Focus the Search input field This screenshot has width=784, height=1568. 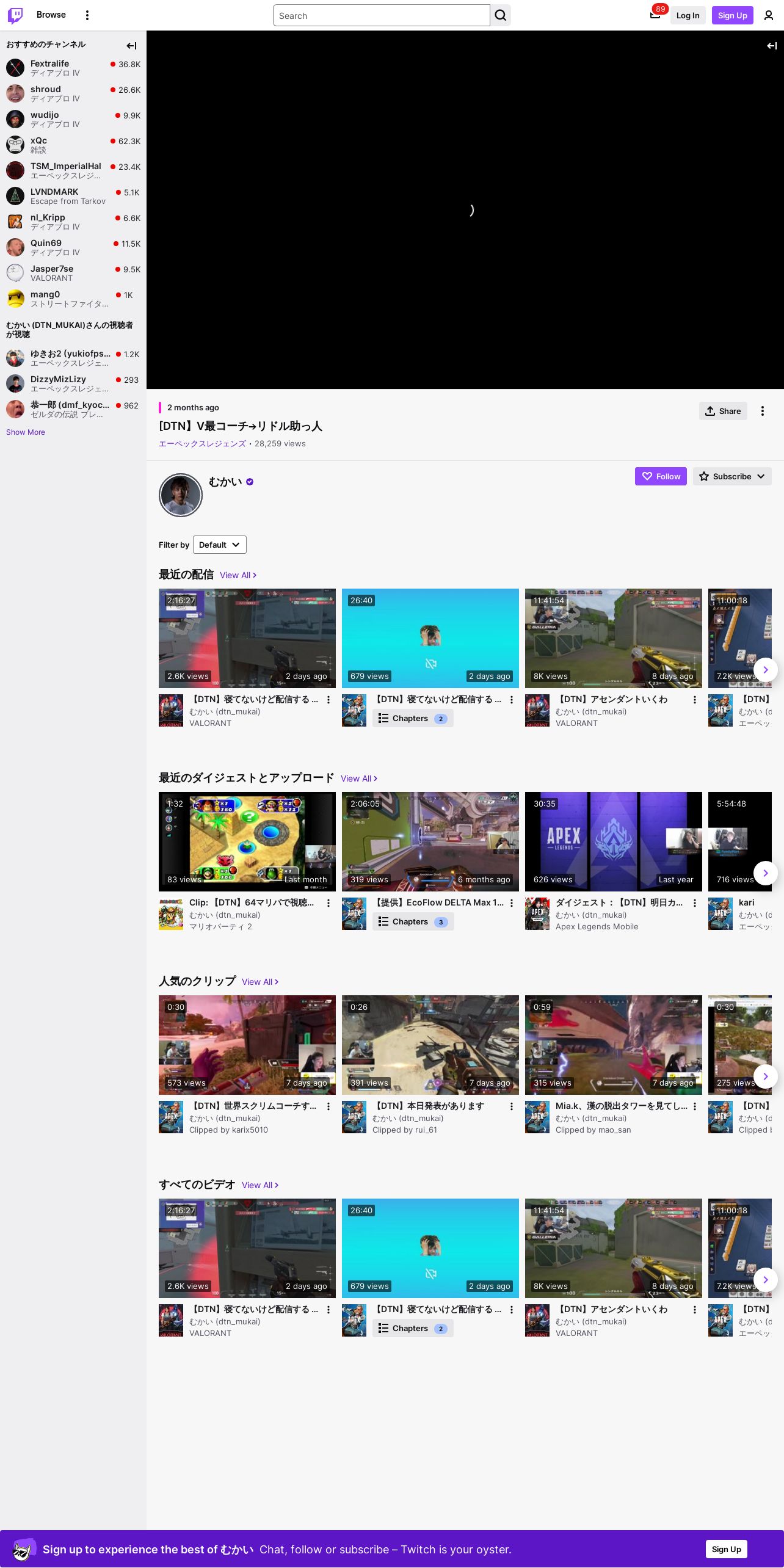[x=382, y=15]
